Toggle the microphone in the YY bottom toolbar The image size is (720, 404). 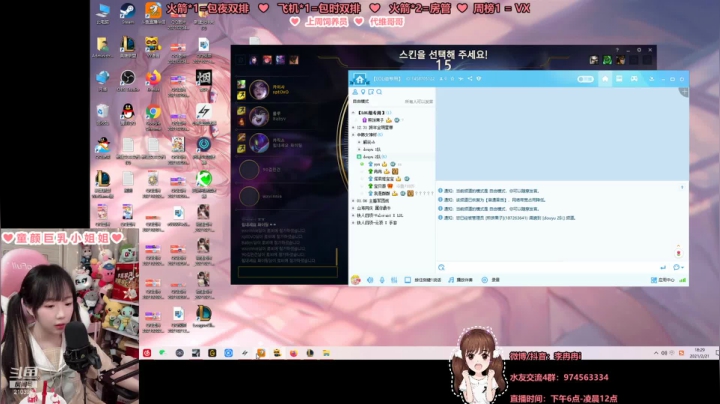click(x=382, y=280)
